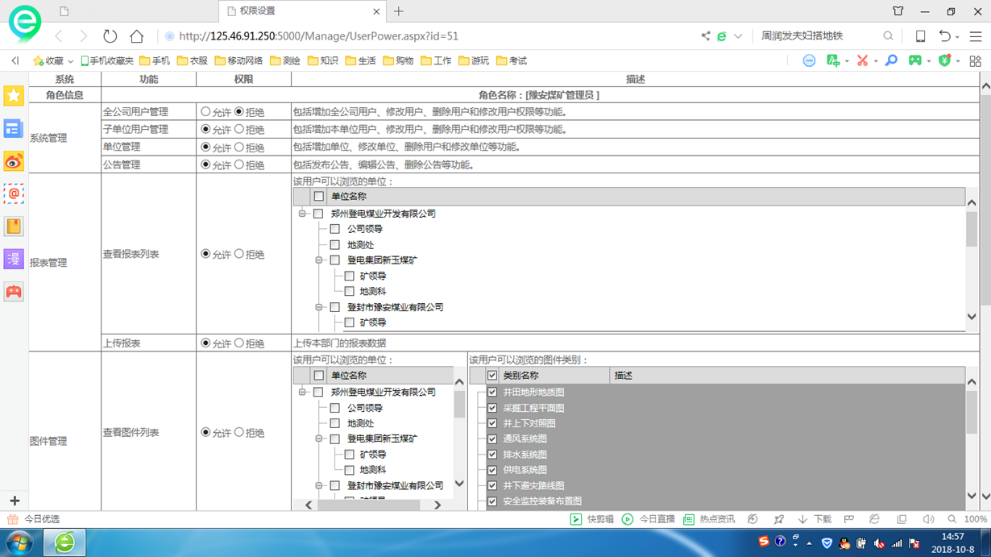Go to the browser home page icon
The image size is (991, 557).
pyautogui.click(x=137, y=36)
